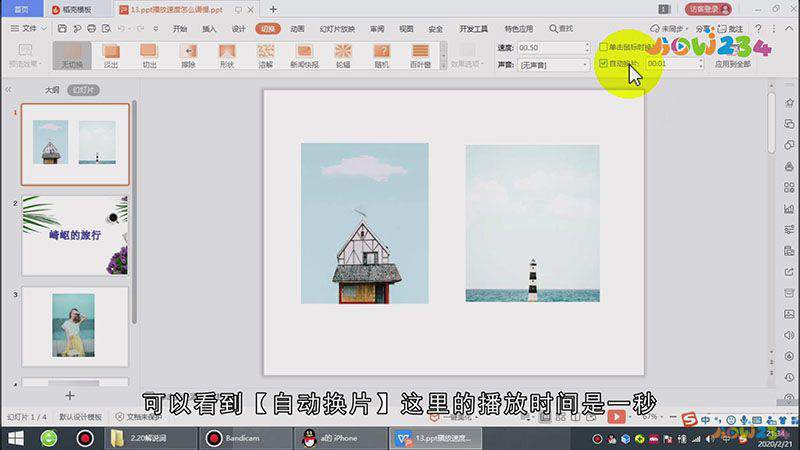800x450 pixels.
Task: Select slide 2 崎岖的旅行 thumbnail
Action: coord(75,235)
